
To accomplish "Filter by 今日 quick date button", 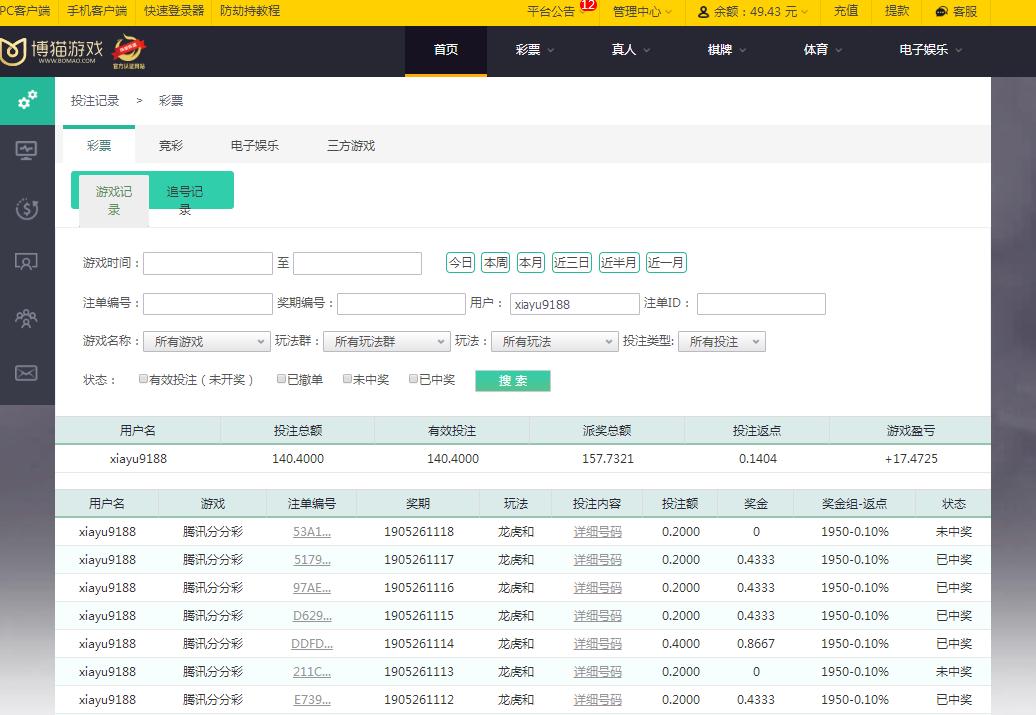I will tap(461, 262).
